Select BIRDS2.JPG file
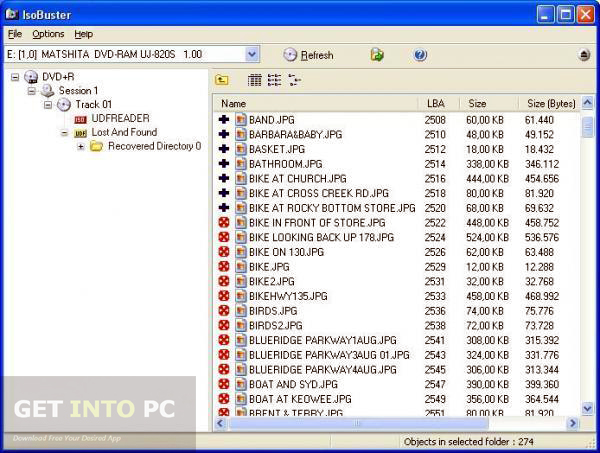The width and height of the screenshot is (600, 453). [x=276, y=326]
